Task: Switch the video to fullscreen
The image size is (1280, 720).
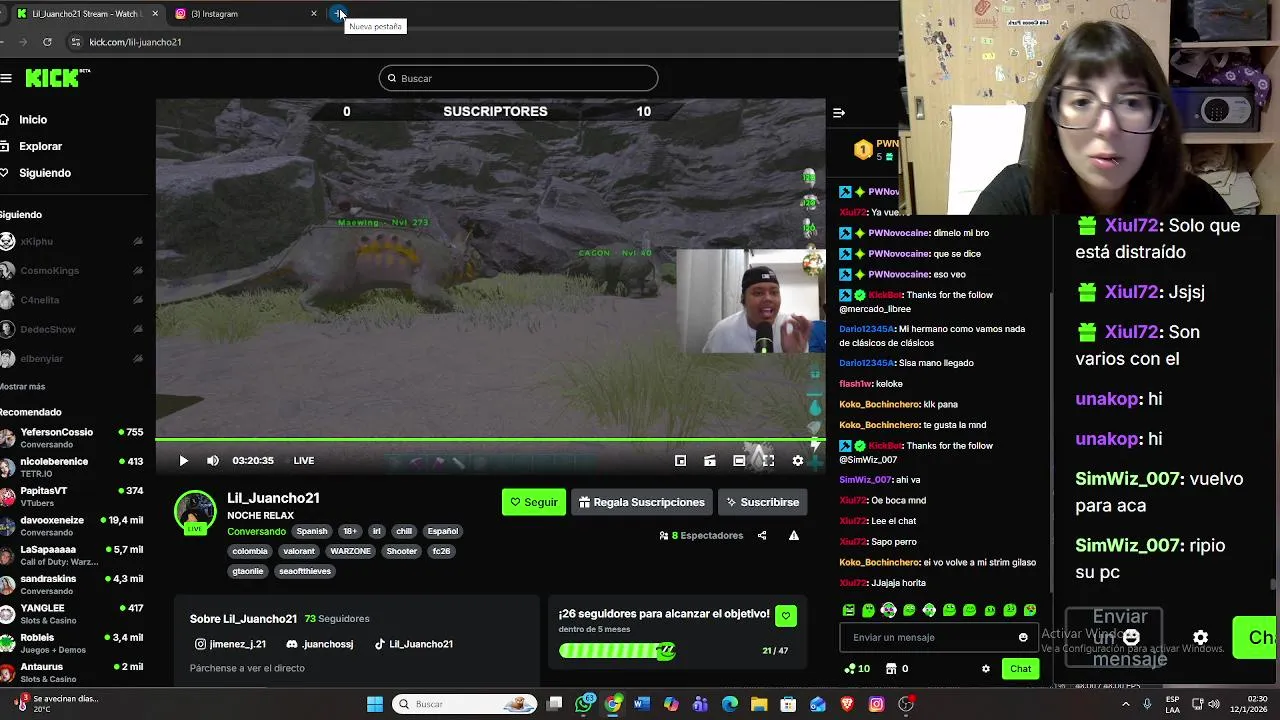Action: [768, 461]
